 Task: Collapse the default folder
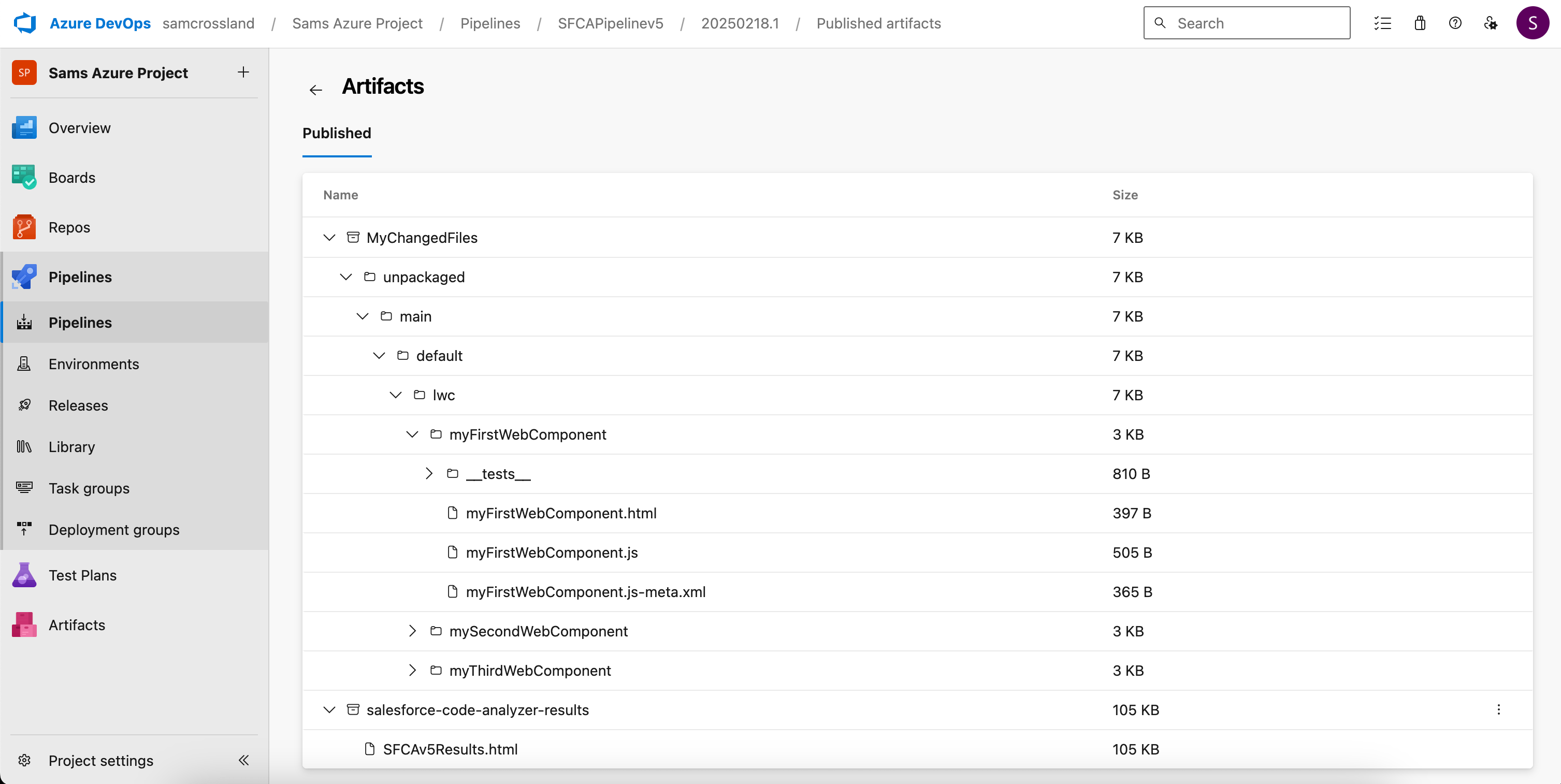(x=379, y=356)
